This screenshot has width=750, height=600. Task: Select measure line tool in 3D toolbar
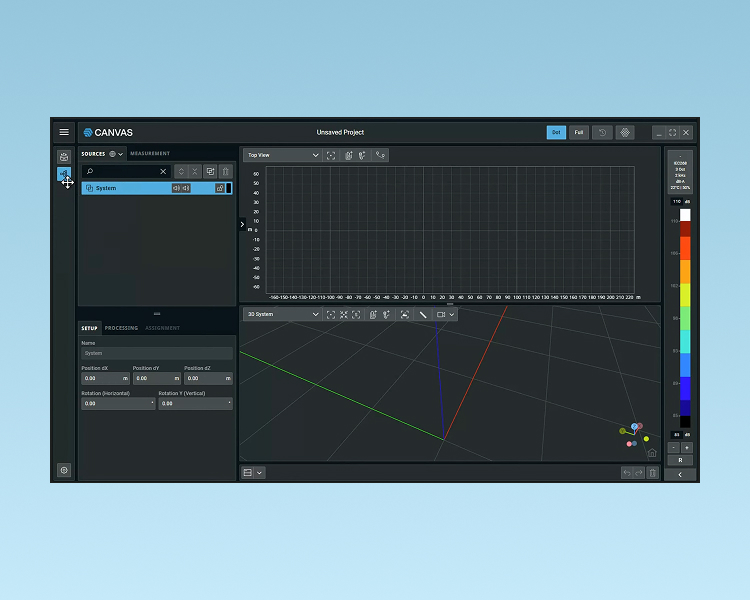coord(423,314)
